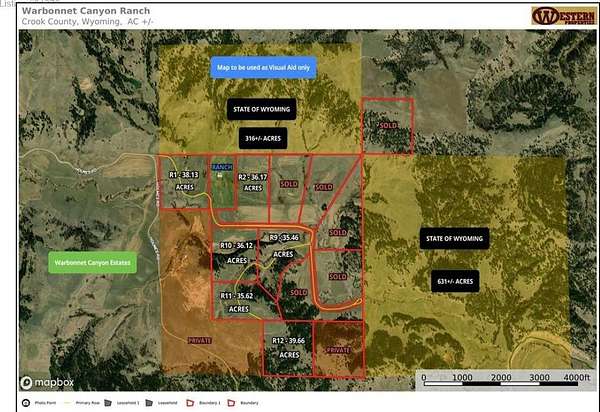This screenshot has height=412, width=600.
Task: Select the Photo Point legend icon
Action: (x=26, y=403)
